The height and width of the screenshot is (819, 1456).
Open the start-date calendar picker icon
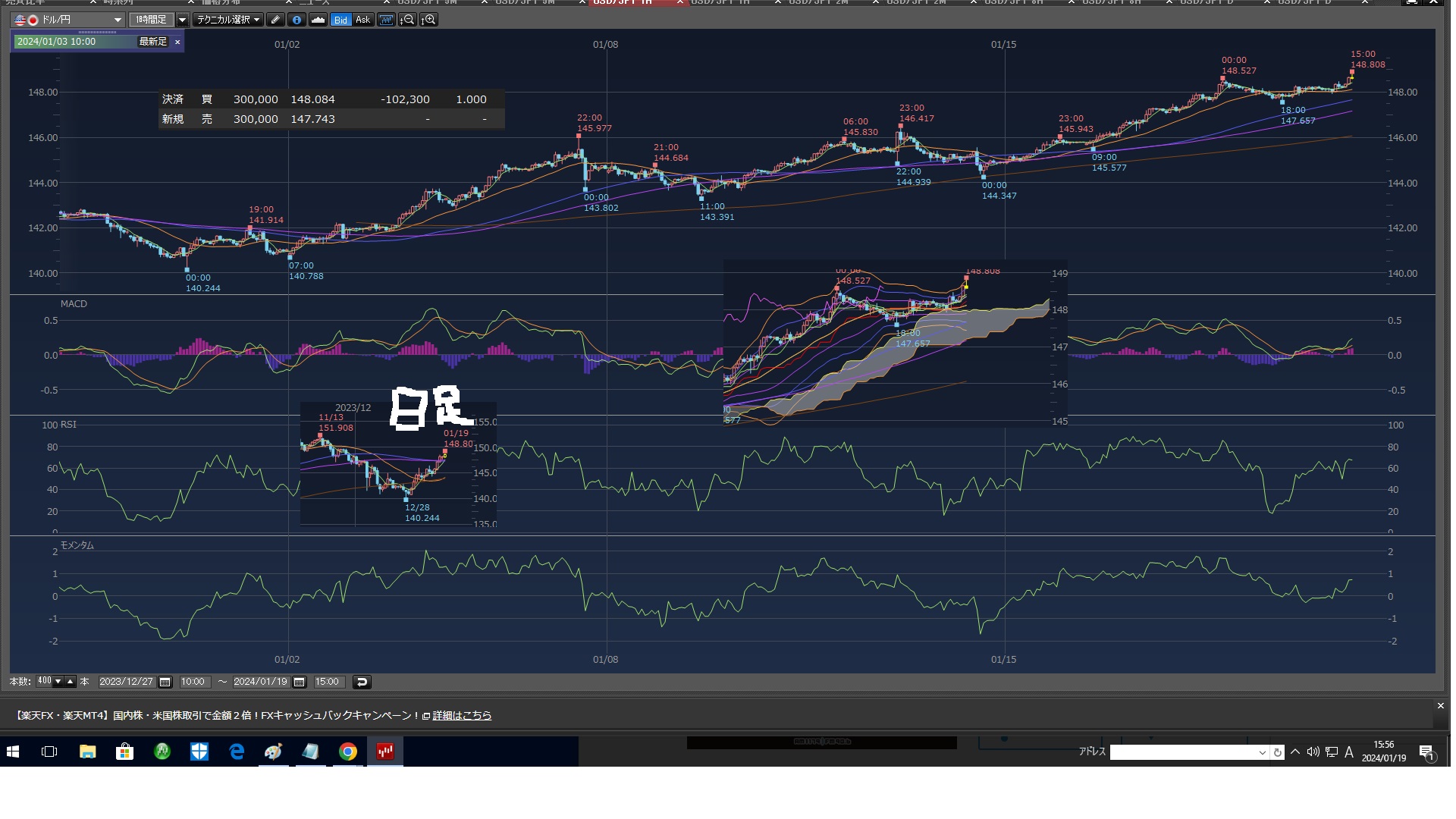[165, 682]
